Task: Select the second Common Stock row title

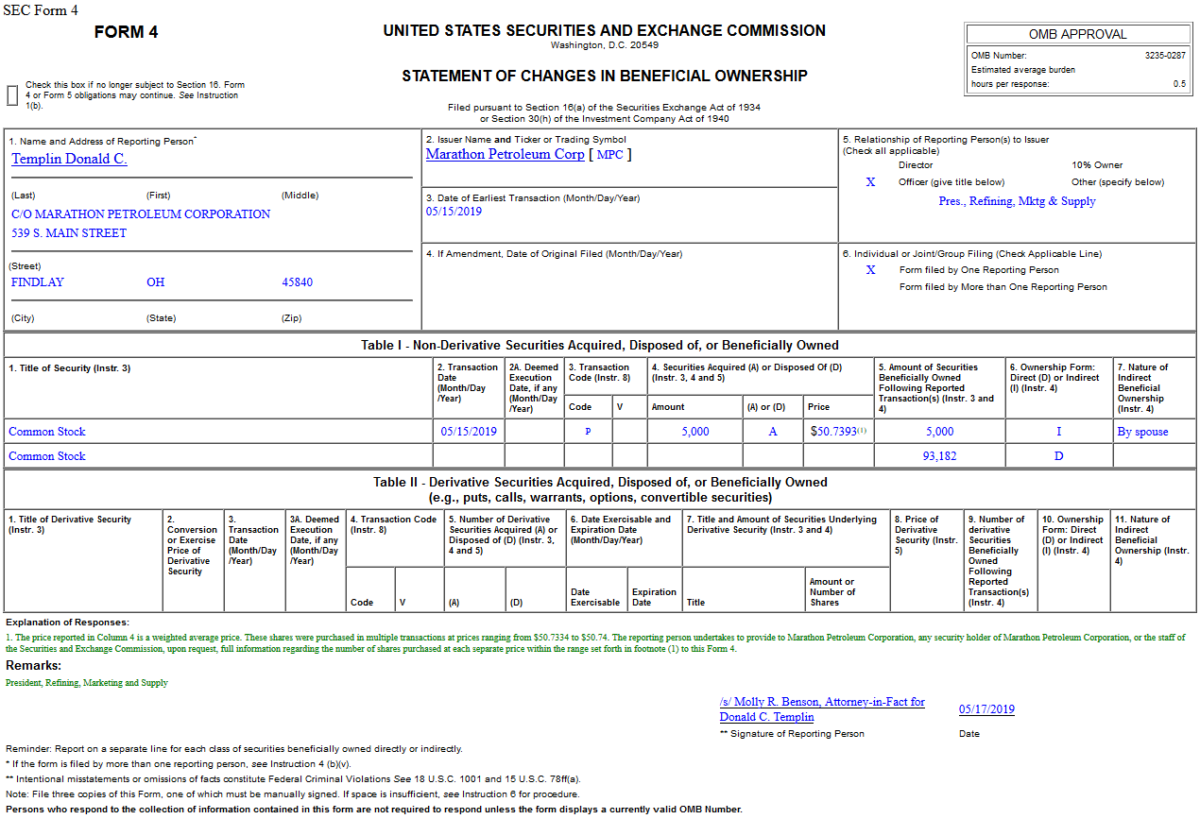Action: point(47,456)
